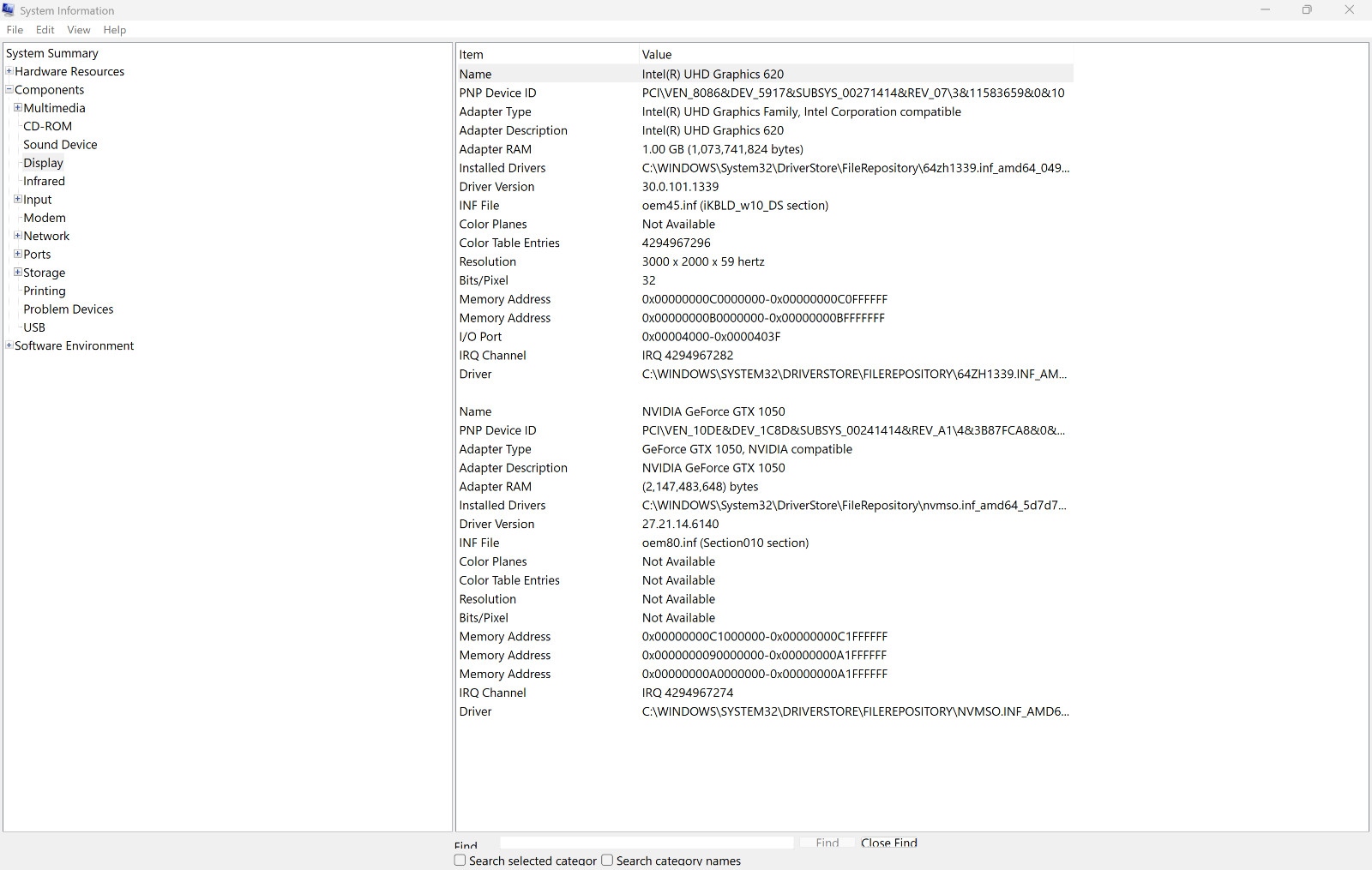Screen dimensions: 1372x870
Task: Click the 0x00004000-0x0000403F port value
Action: (712, 337)
